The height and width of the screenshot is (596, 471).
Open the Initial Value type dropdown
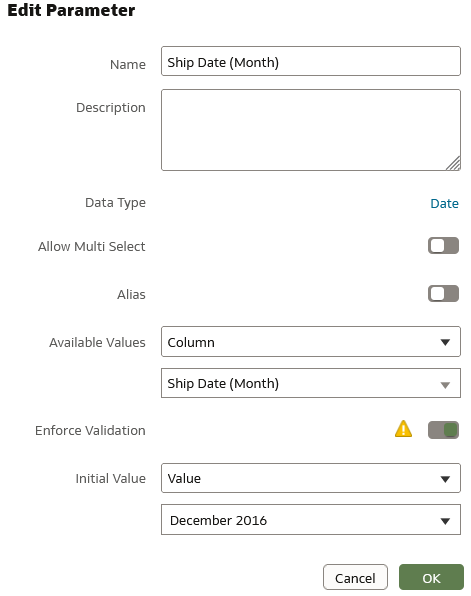[x=311, y=478]
